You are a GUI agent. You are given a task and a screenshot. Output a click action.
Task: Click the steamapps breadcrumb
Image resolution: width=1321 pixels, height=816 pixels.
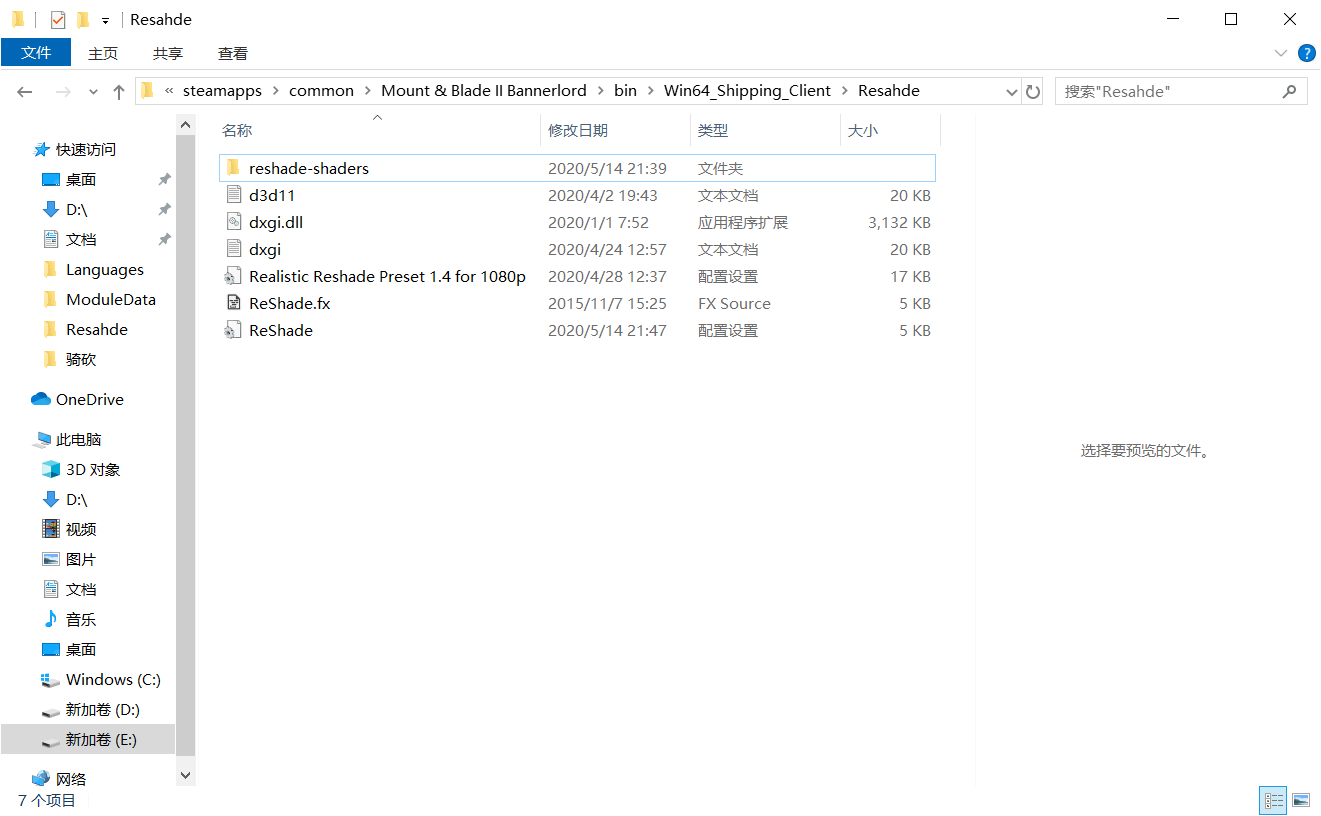coord(222,90)
